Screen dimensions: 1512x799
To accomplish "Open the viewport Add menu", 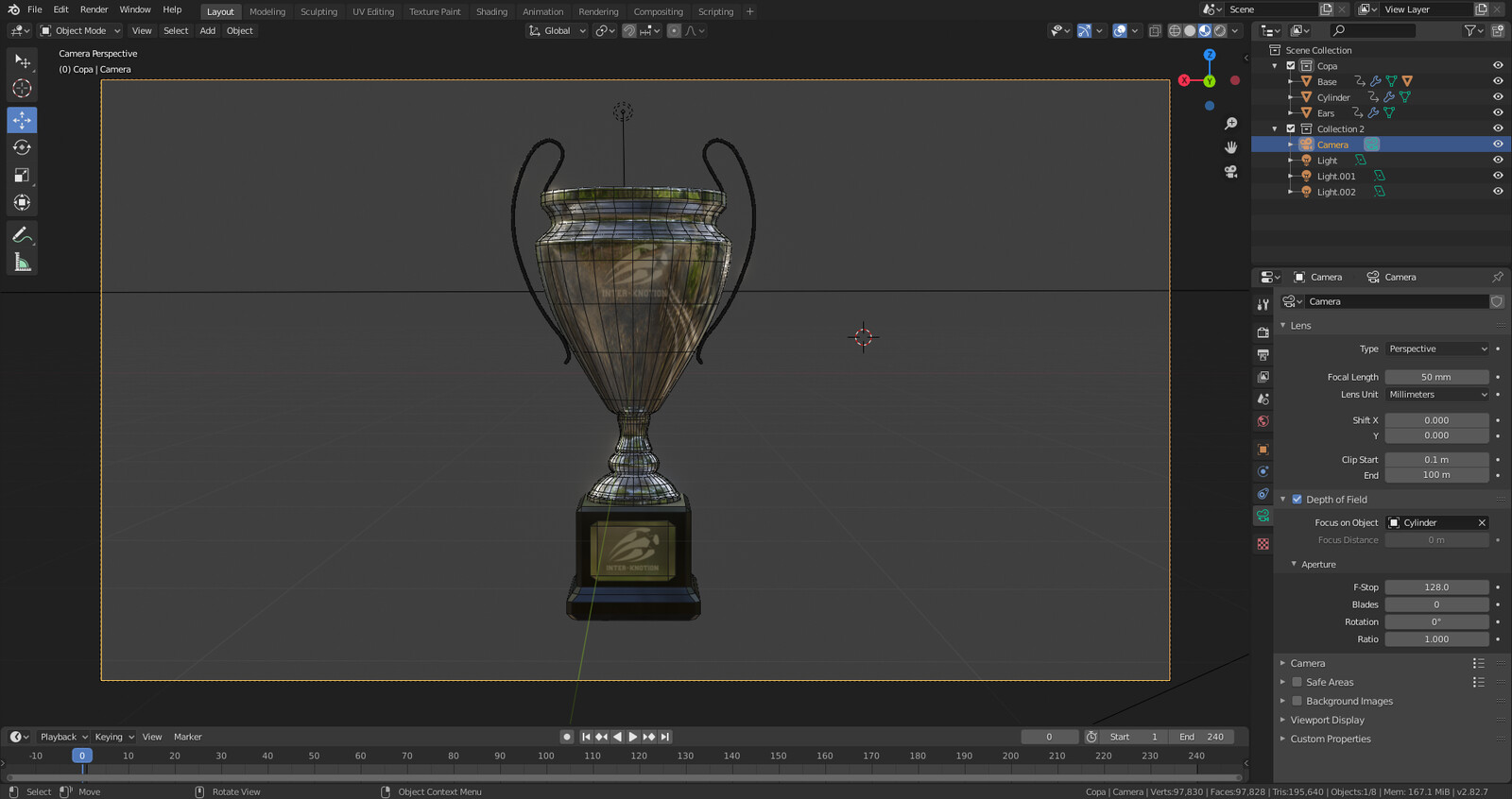I will [207, 31].
